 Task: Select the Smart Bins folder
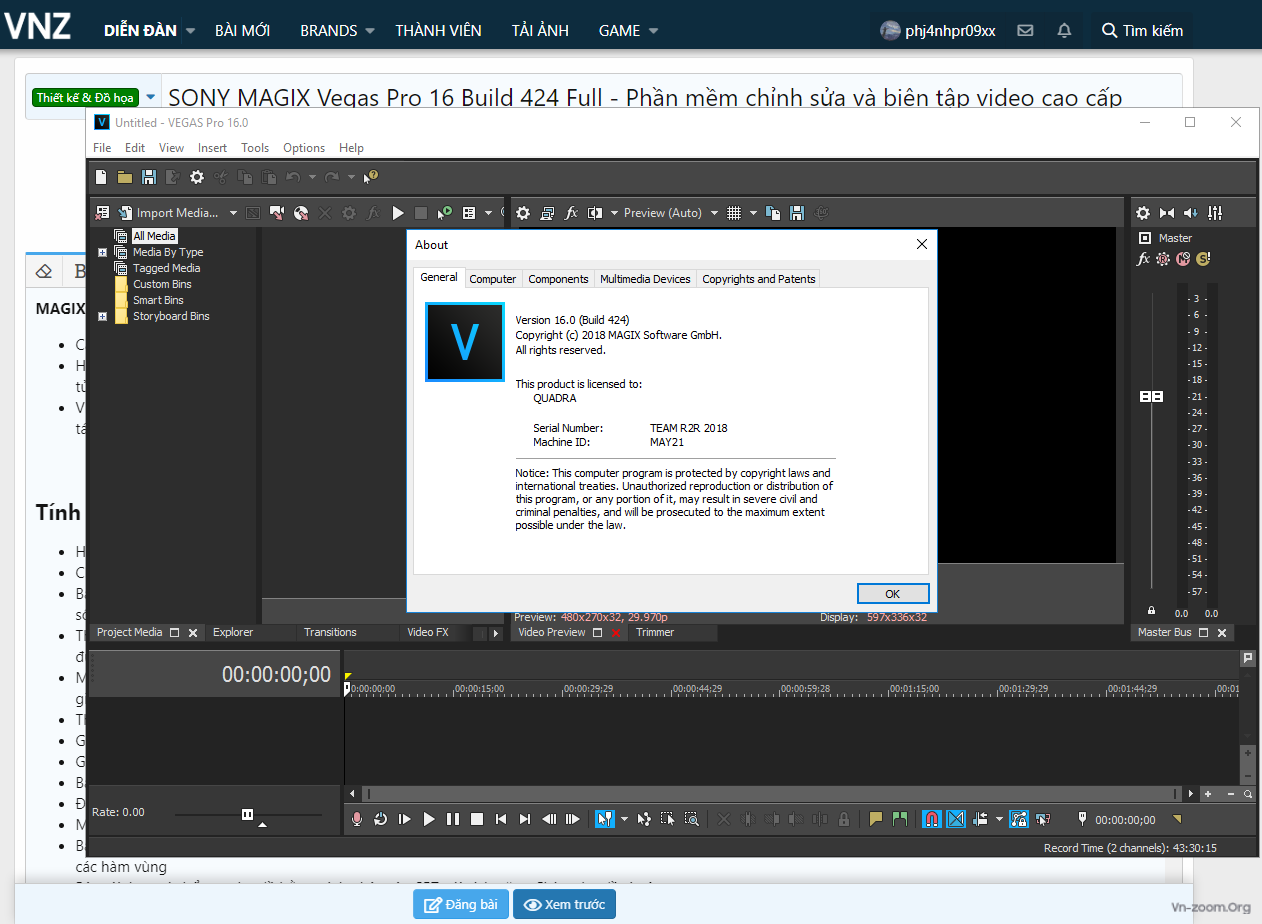click(158, 300)
